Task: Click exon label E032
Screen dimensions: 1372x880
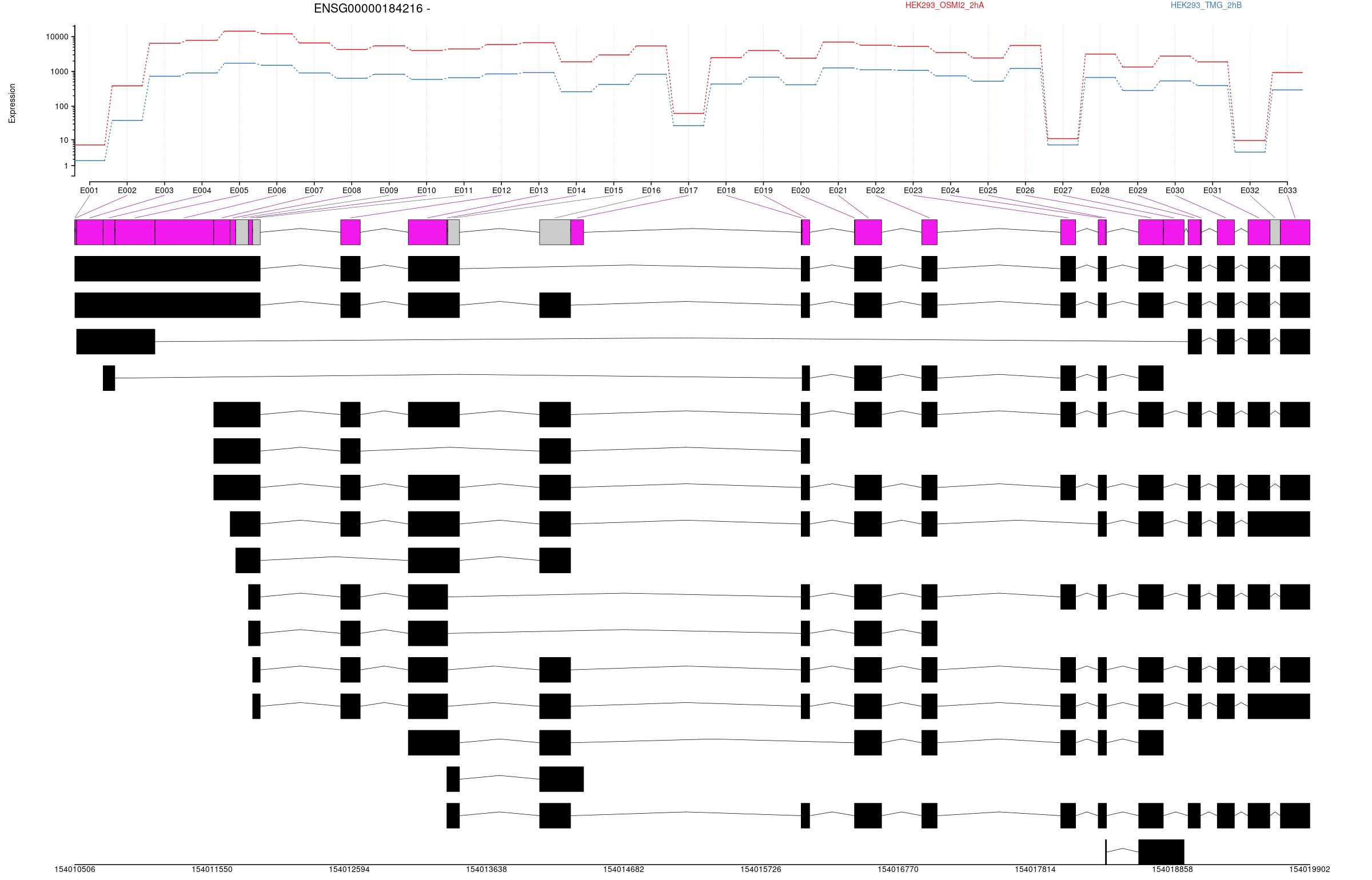Action: click(x=1250, y=190)
